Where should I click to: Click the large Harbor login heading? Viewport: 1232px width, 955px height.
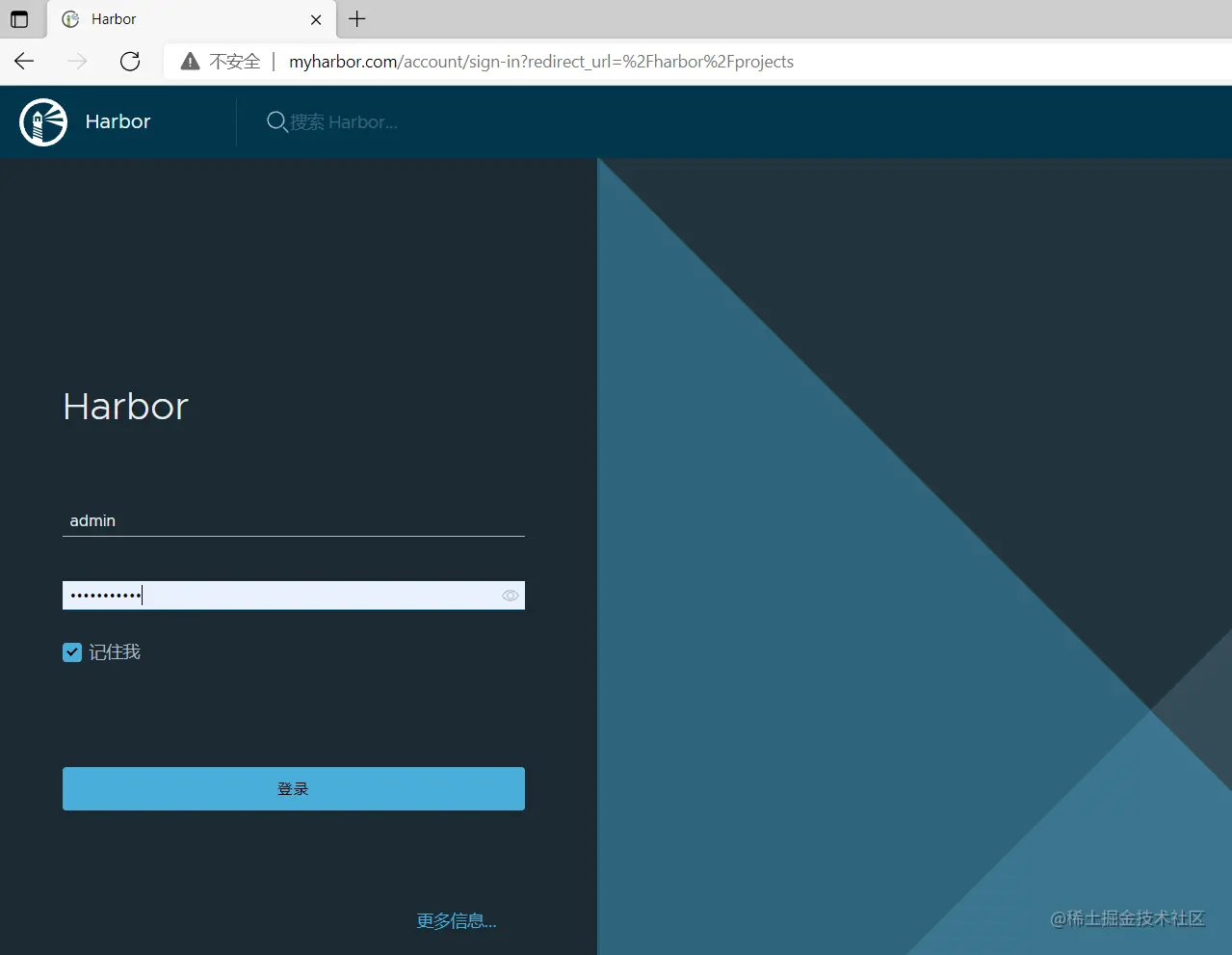pyautogui.click(x=125, y=407)
